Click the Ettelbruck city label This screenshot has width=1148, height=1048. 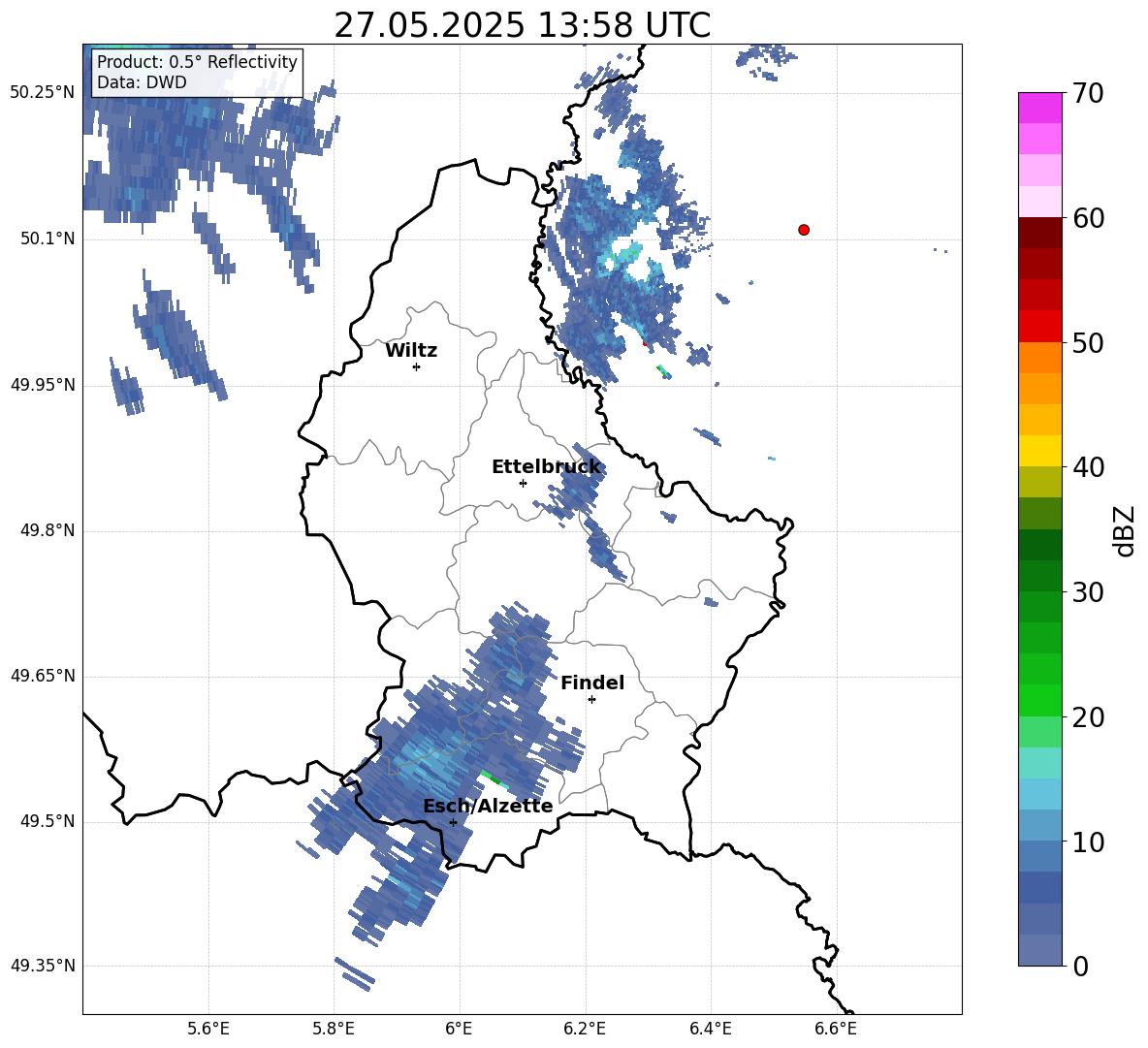click(546, 467)
